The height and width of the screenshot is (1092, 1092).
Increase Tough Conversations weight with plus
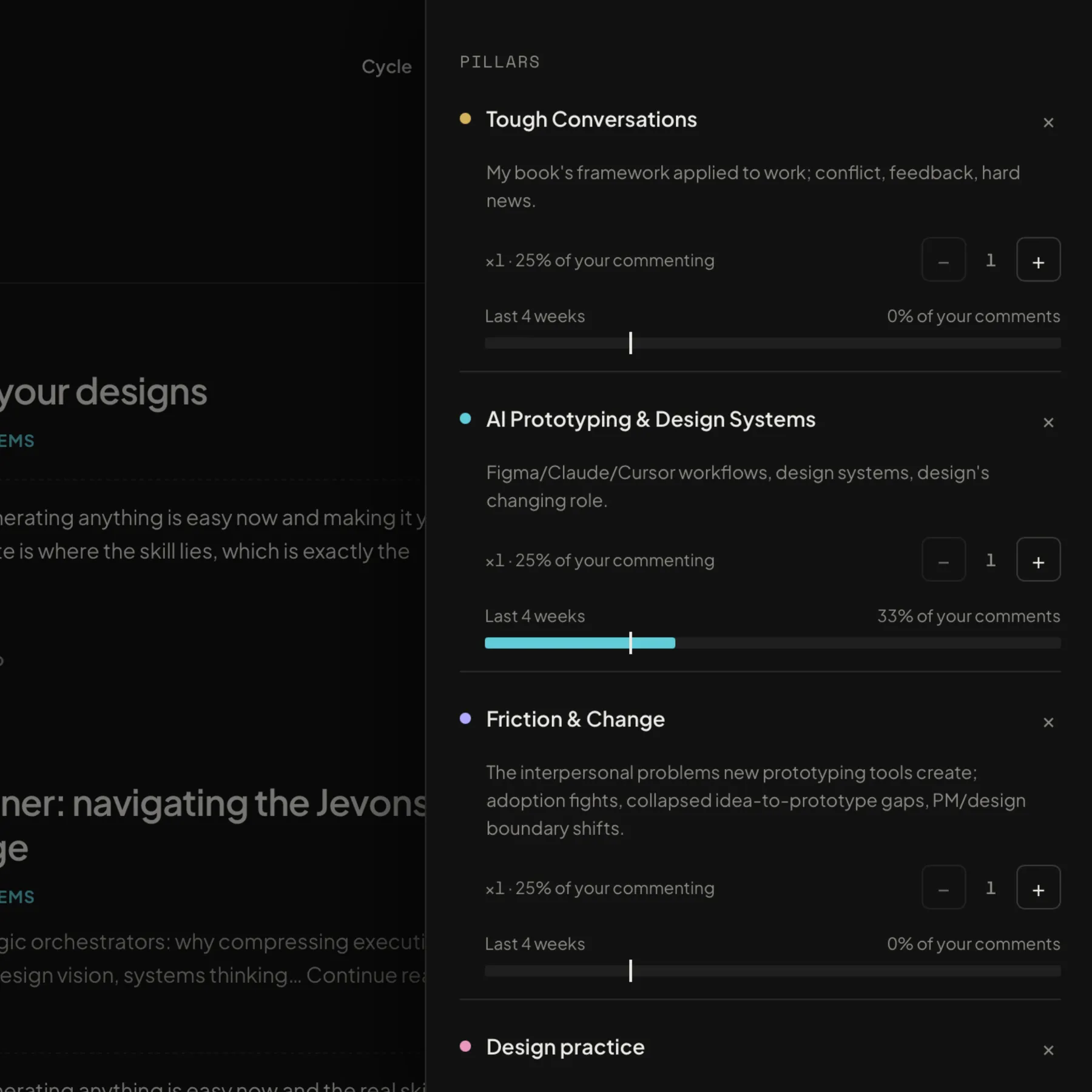tap(1038, 260)
